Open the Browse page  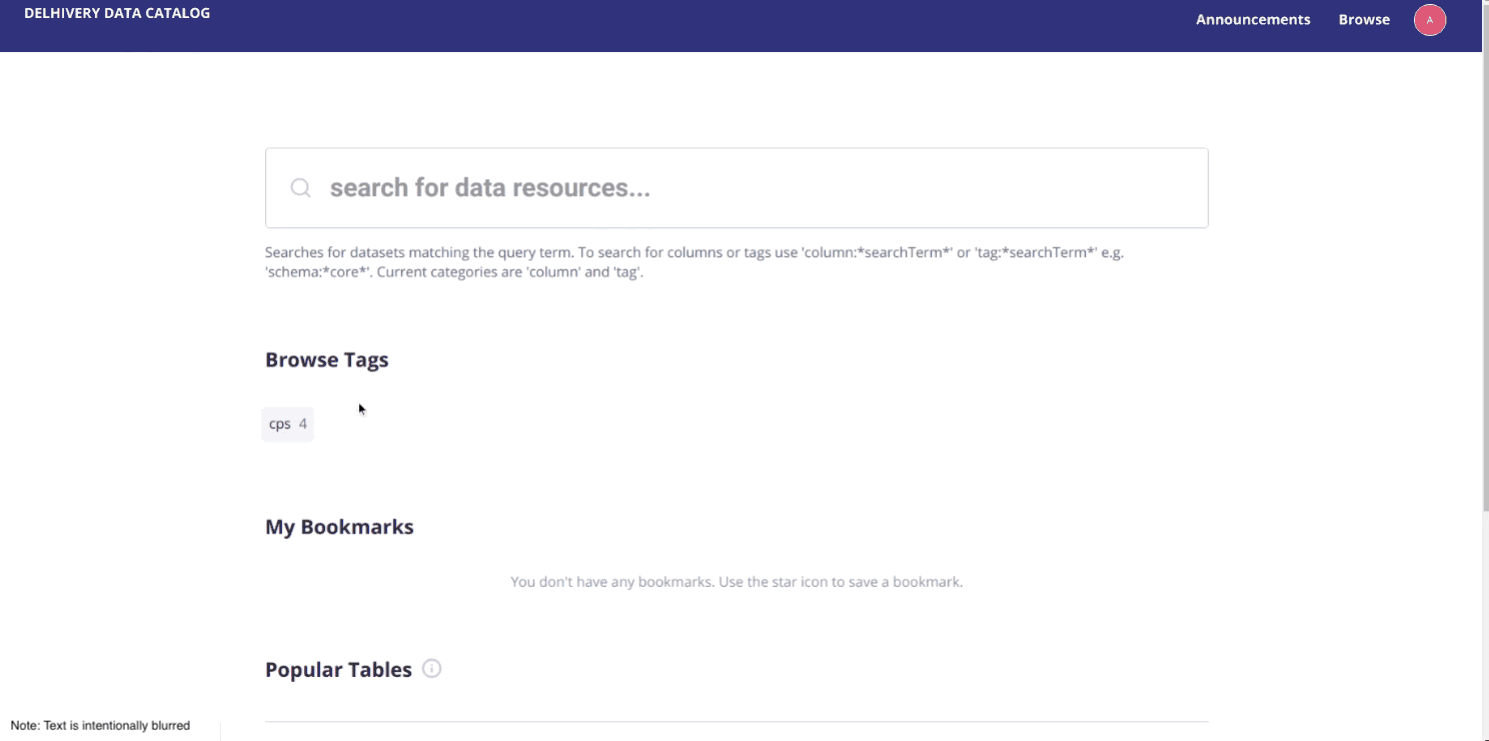1364,19
